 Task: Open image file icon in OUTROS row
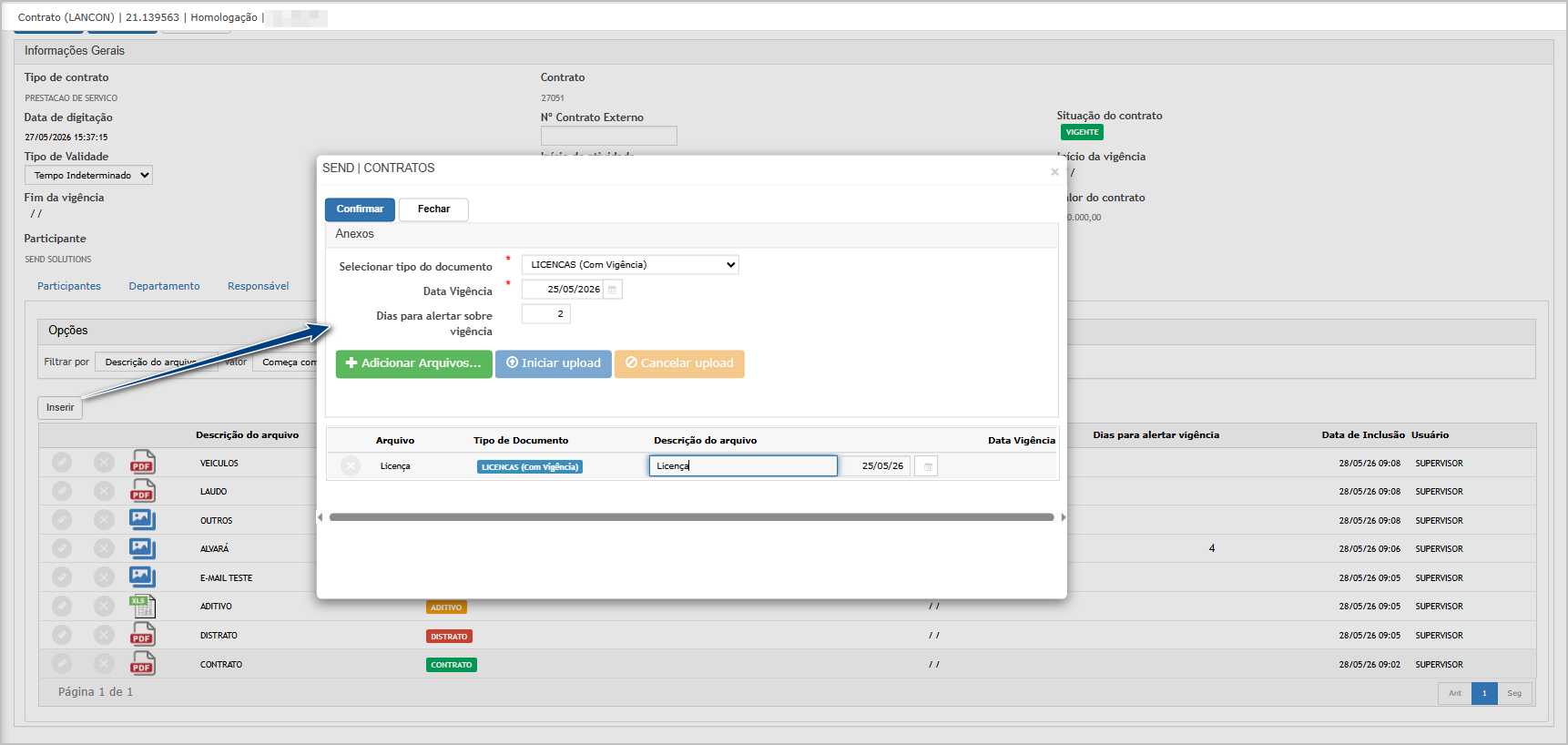[x=142, y=520]
